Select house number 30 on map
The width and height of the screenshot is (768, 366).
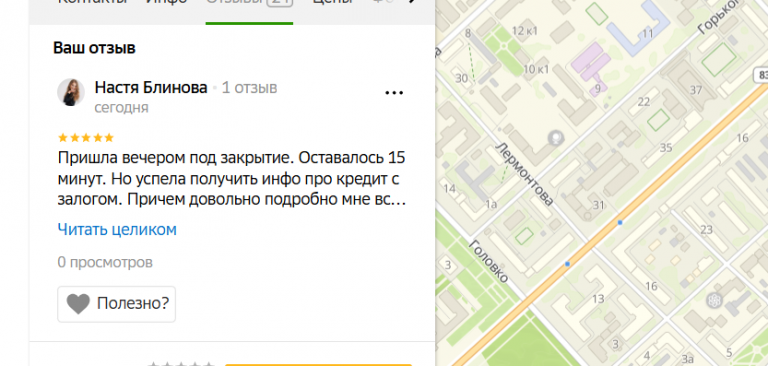tap(461, 78)
